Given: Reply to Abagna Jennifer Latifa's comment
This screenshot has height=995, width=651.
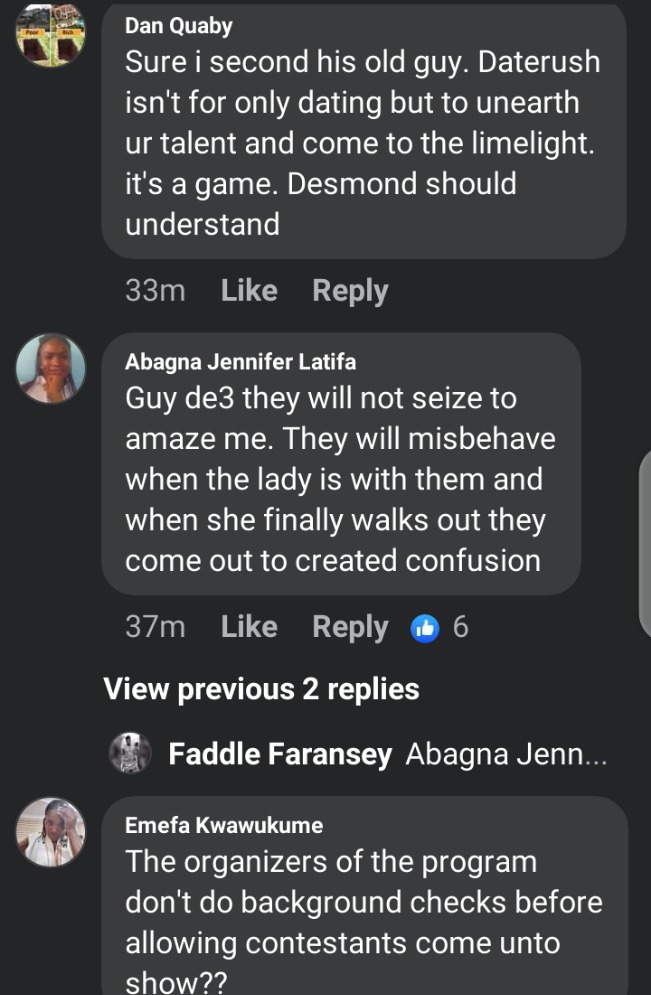Looking at the screenshot, I should click(350, 628).
